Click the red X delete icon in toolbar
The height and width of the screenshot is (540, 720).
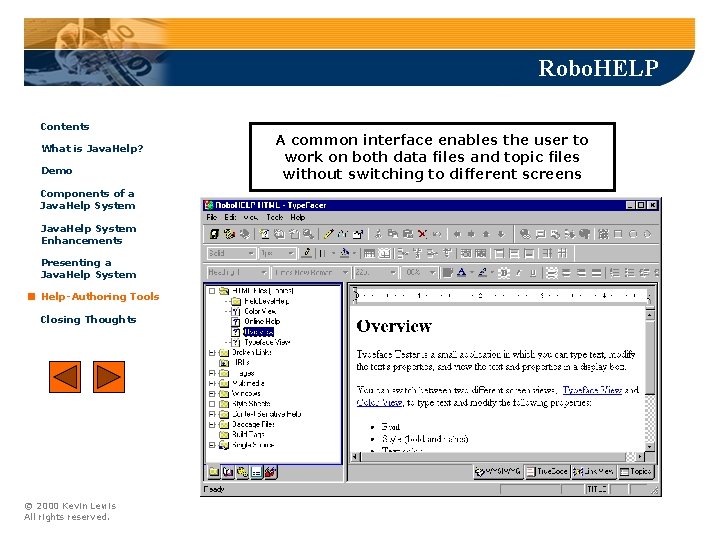pyautogui.click(x=422, y=234)
